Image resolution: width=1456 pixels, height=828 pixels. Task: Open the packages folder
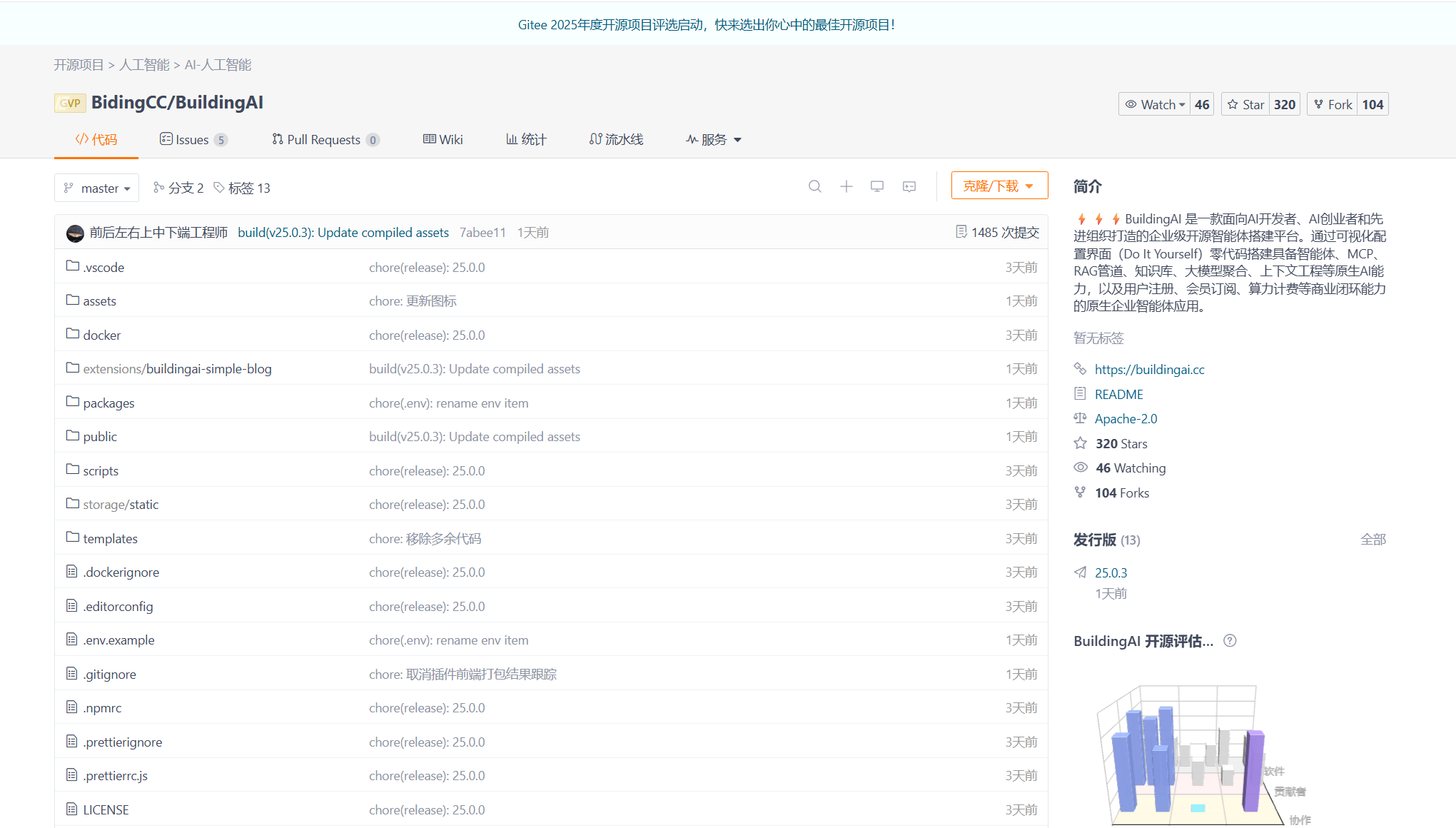tap(108, 403)
